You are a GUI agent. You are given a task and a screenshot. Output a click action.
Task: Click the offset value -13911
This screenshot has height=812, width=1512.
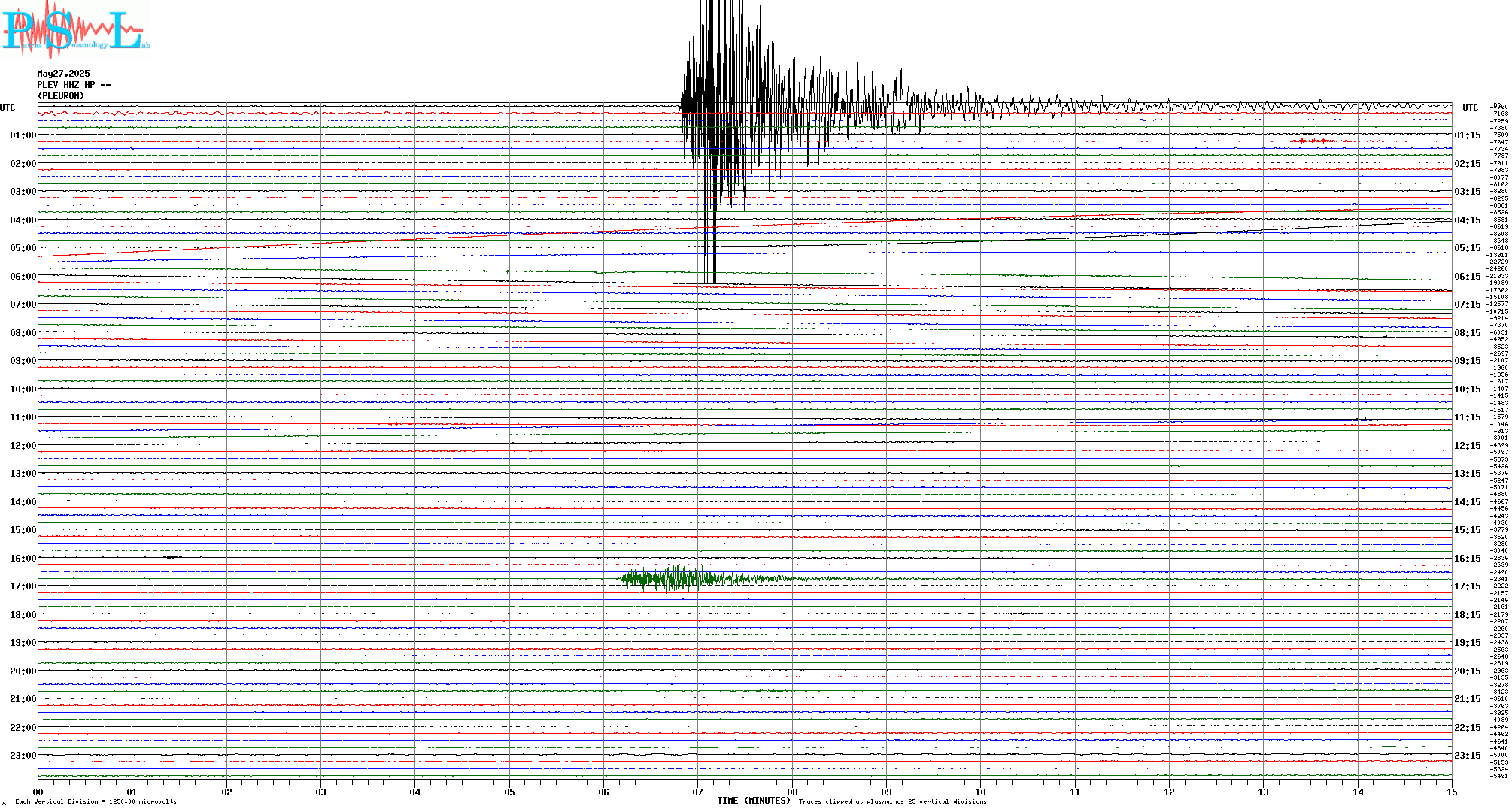point(1498,256)
